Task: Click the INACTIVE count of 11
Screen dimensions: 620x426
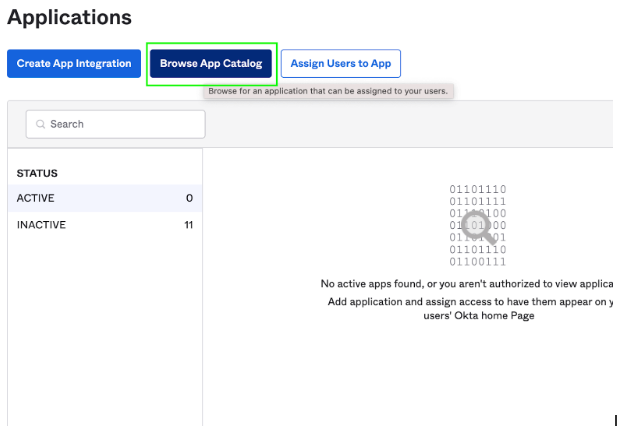Action: click(x=188, y=225)
